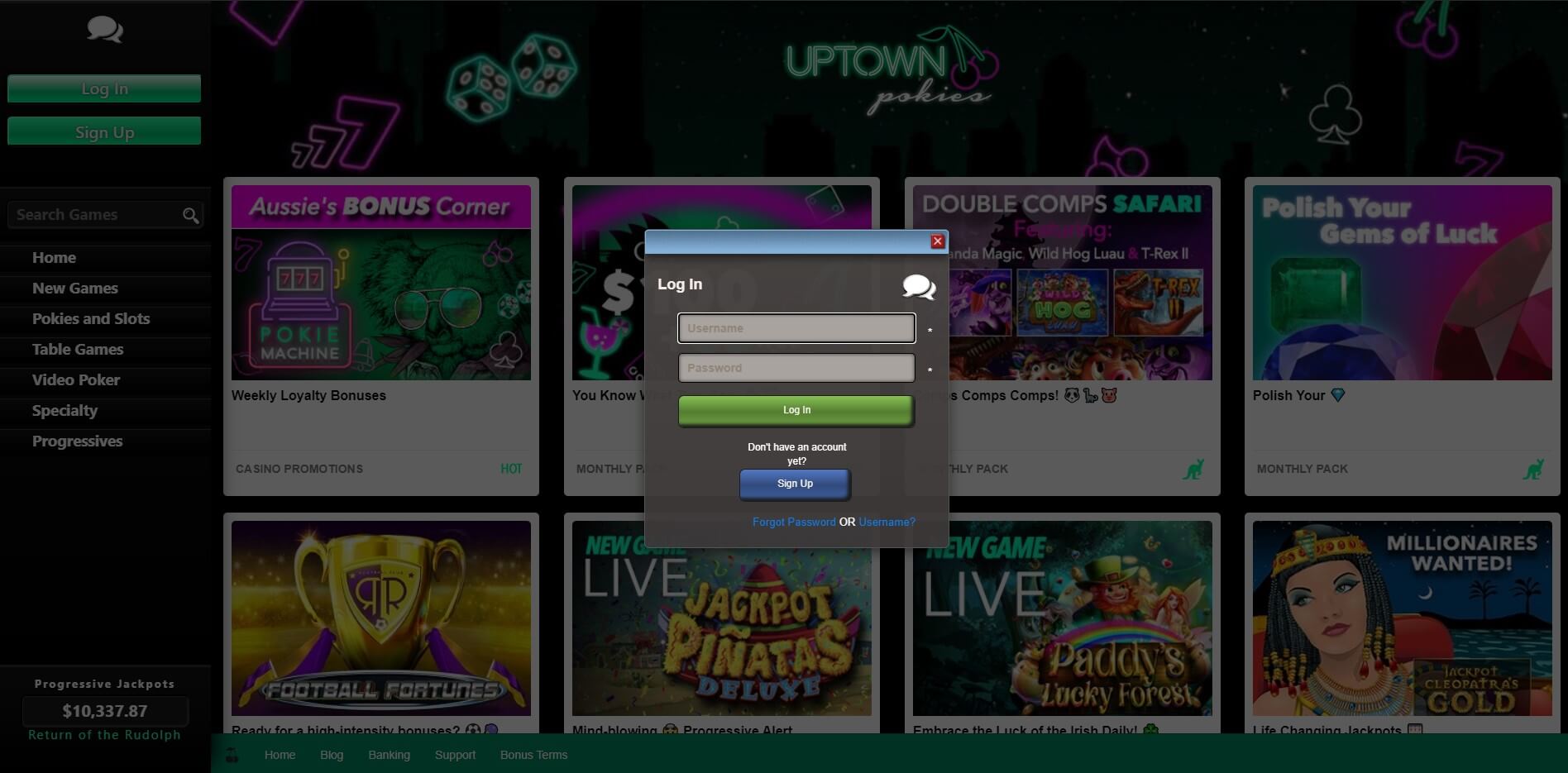
Task: Click the search magnifier icon
Action: [x=190, y=215]
